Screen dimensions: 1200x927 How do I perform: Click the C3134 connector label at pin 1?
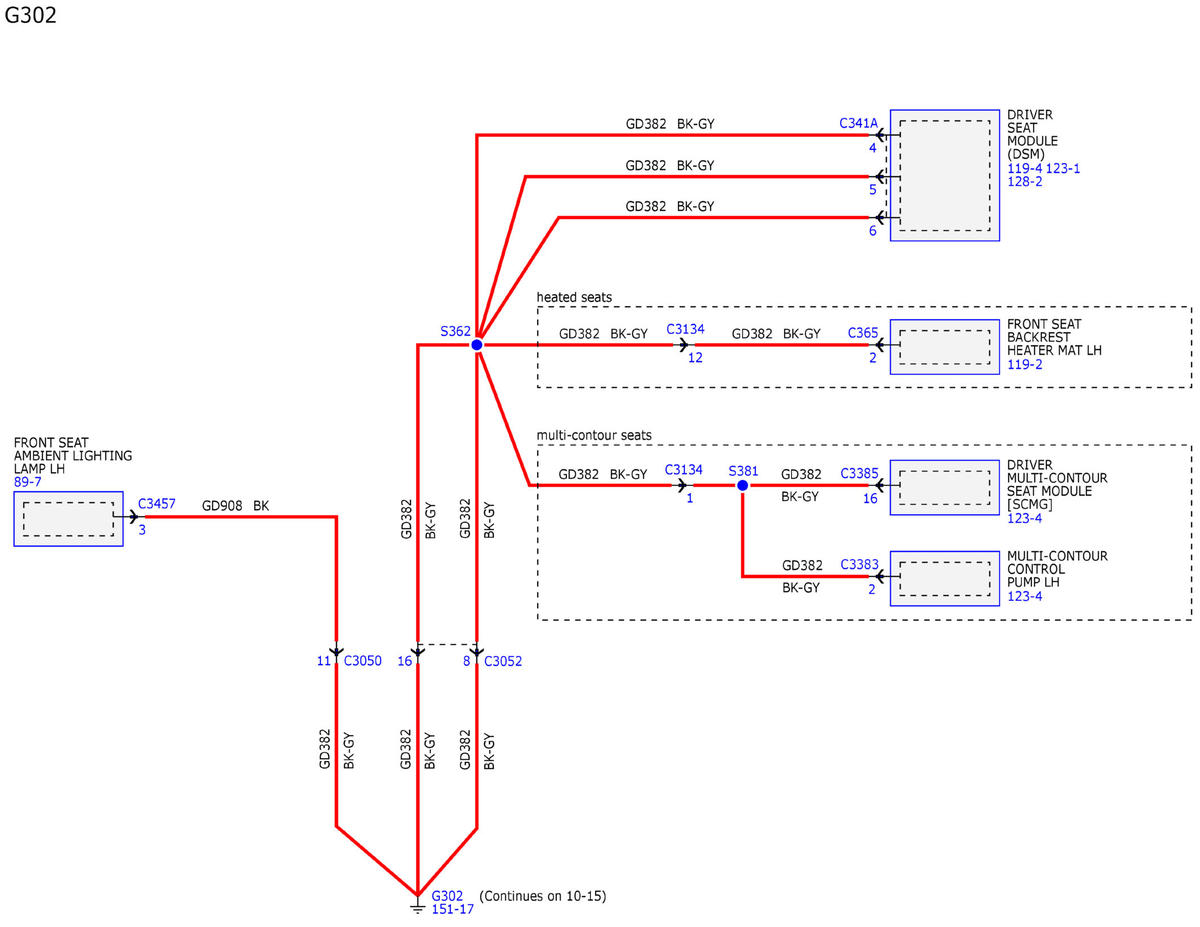(685, 469)
